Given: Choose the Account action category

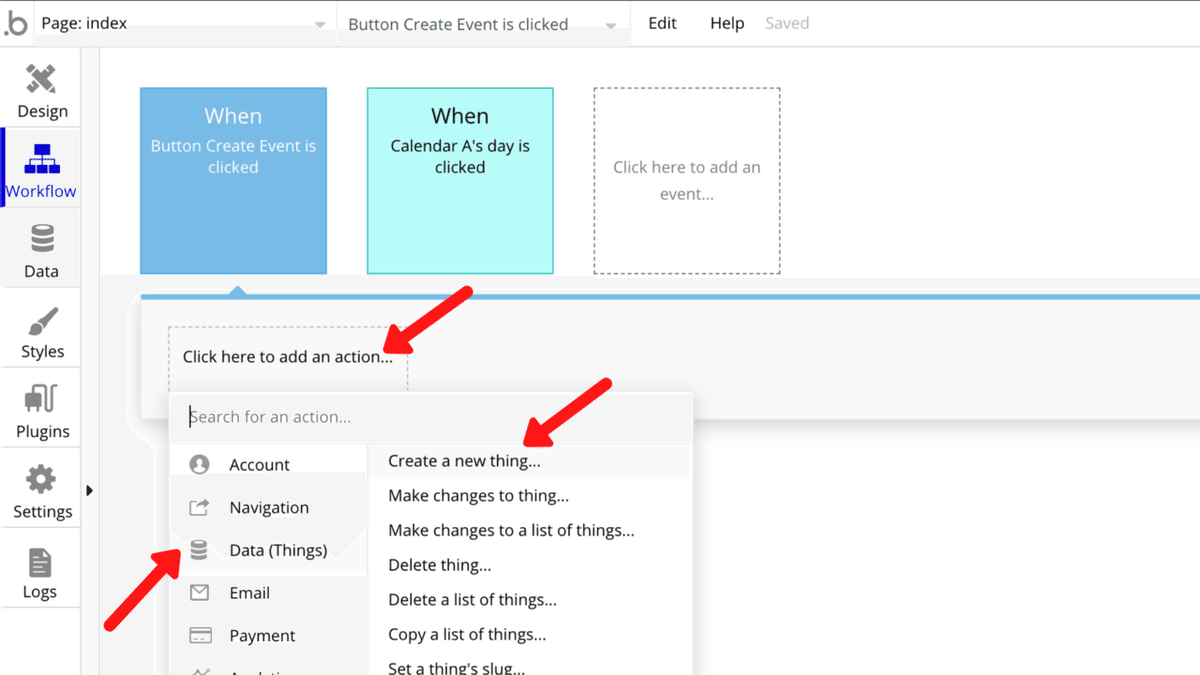Looking at the screenshot, I should click(269, 465).
